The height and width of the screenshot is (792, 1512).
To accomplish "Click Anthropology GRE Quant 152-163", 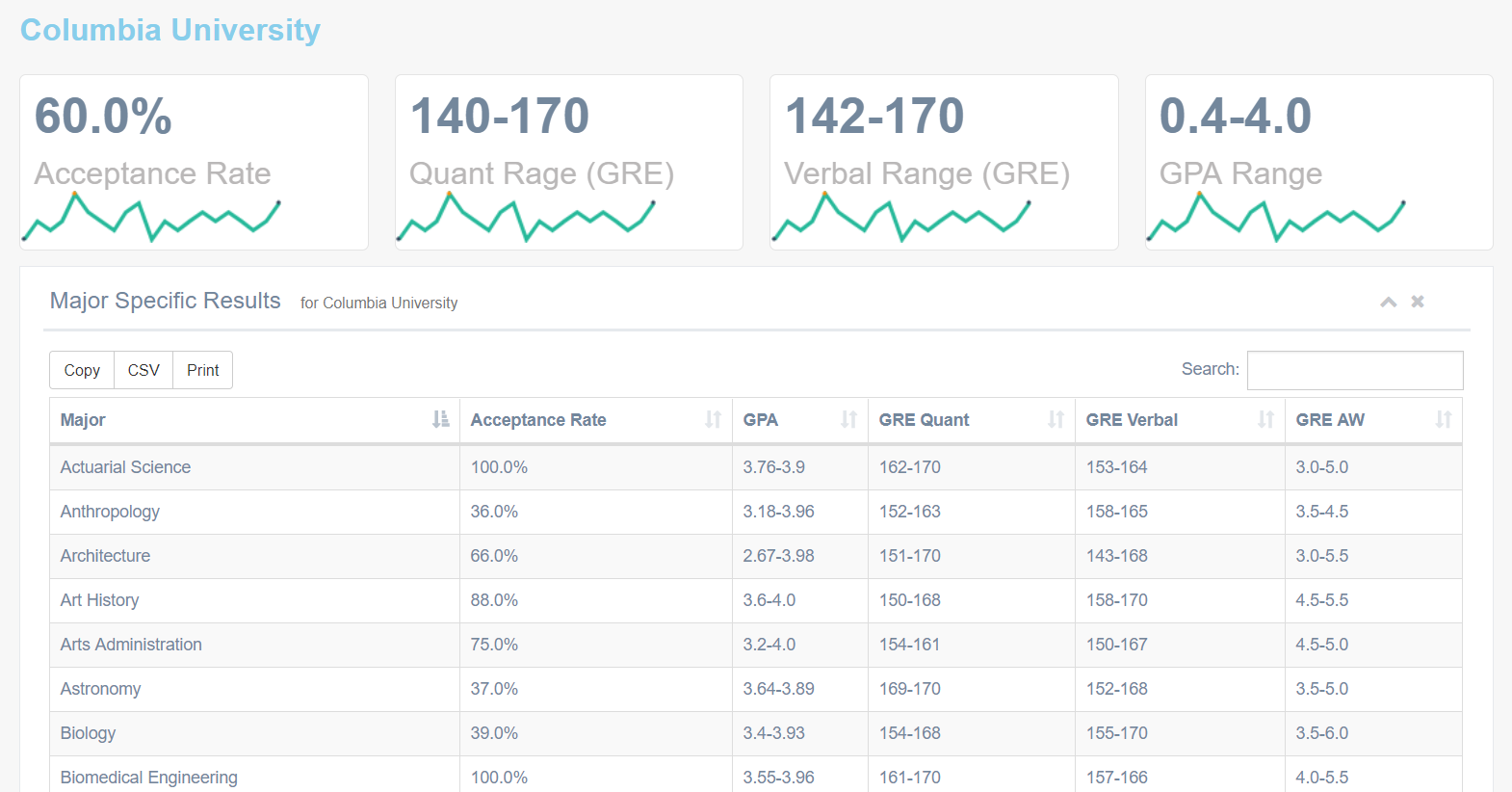I will (x=909, y=512).
